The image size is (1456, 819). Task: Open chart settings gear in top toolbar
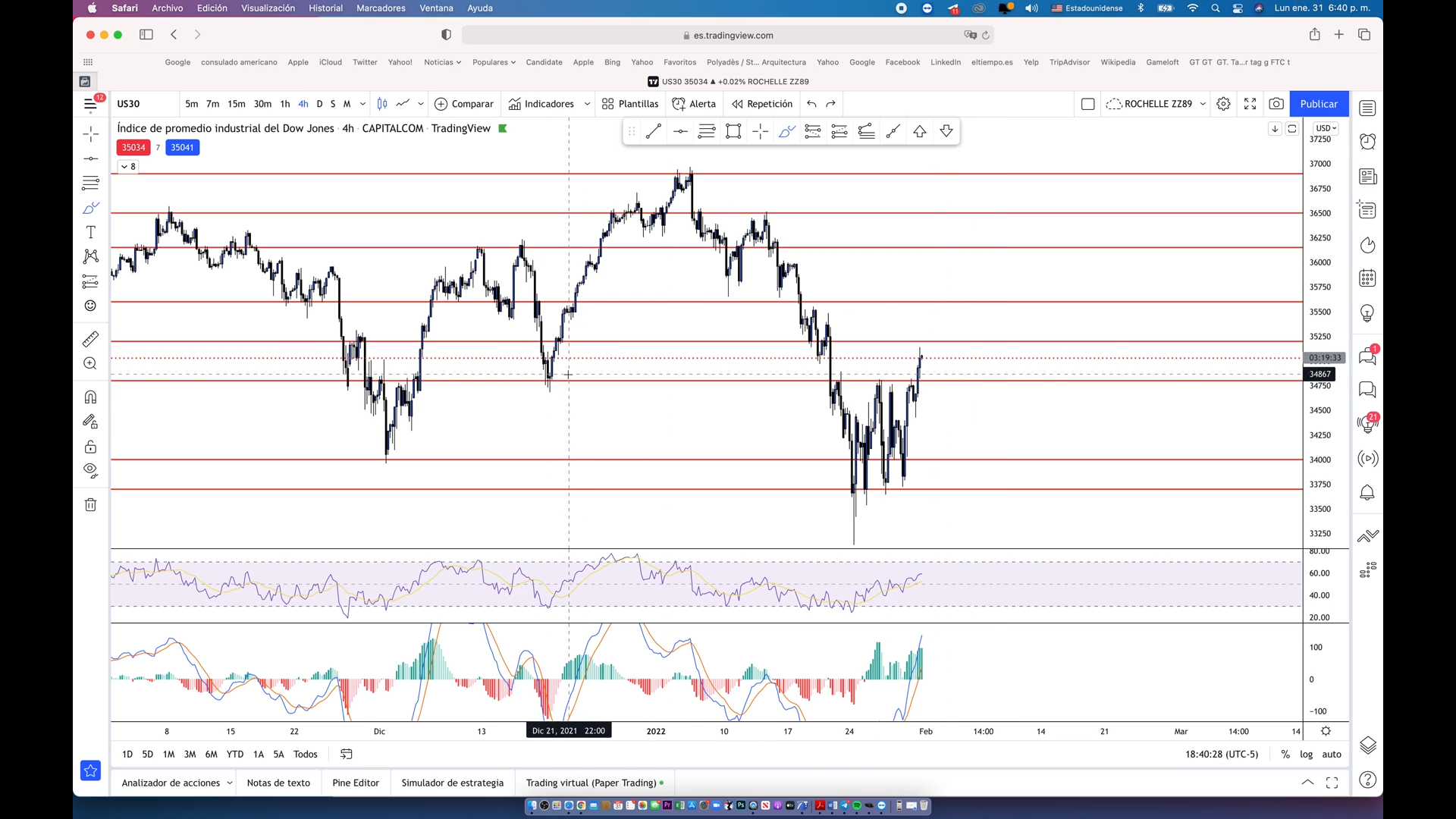click(x=1223, y=104)
